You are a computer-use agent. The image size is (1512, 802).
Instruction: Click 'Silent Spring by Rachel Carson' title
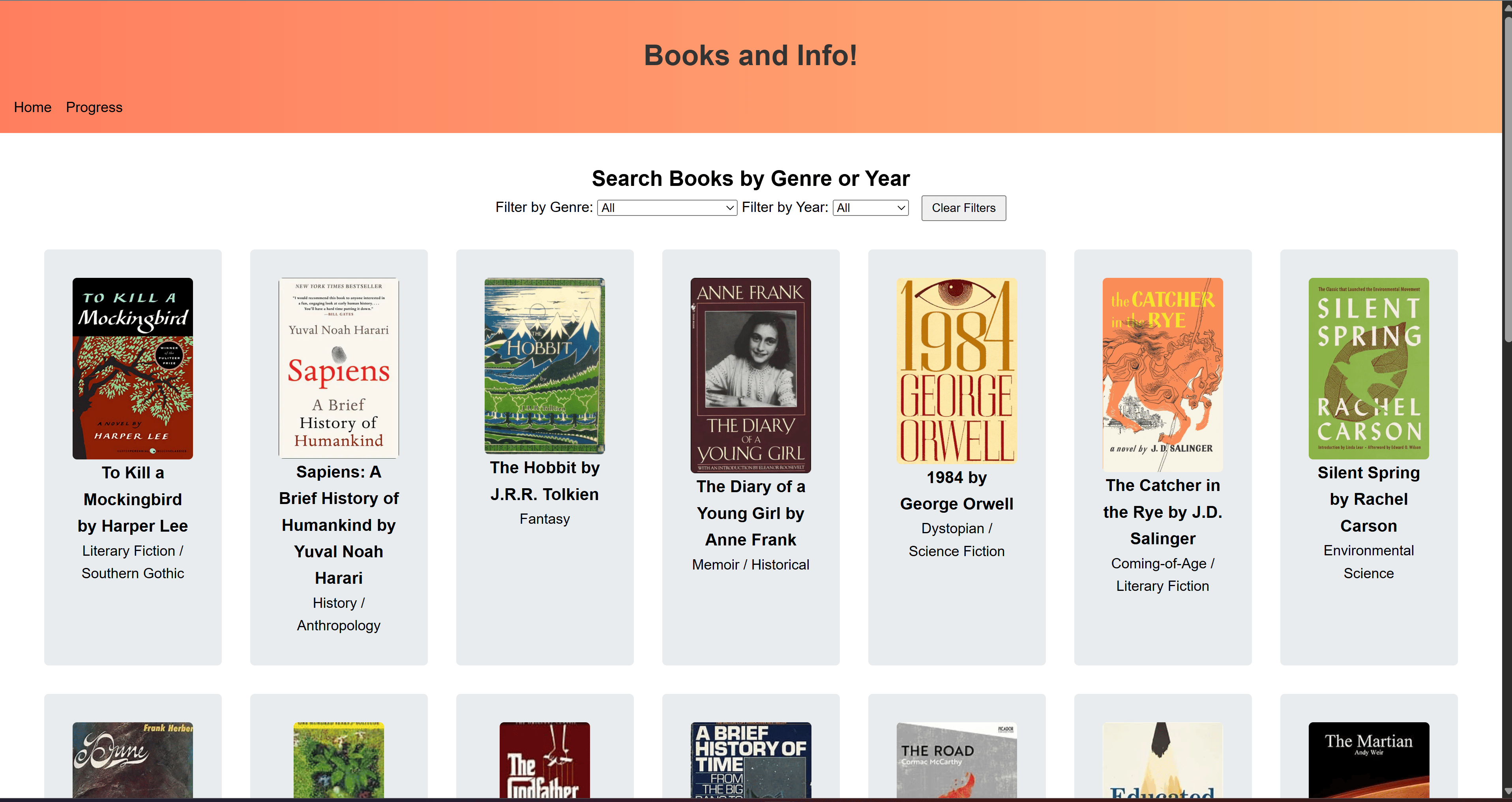pos(1369,499)
